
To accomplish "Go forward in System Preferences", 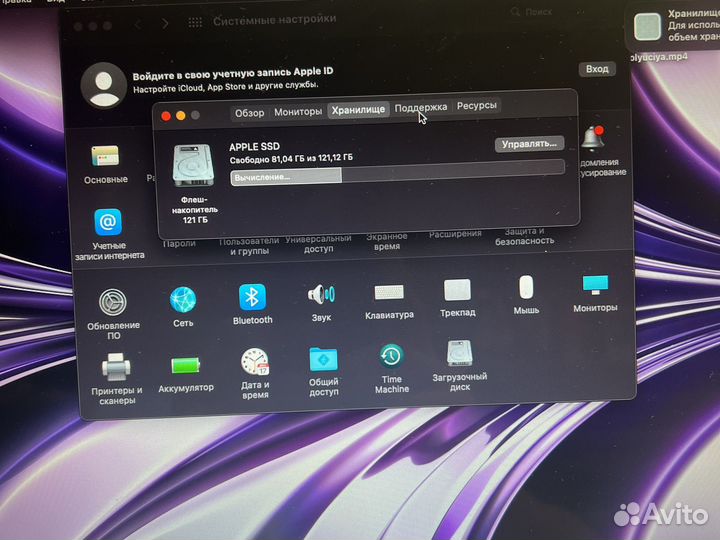I will (x=165, y=23).
